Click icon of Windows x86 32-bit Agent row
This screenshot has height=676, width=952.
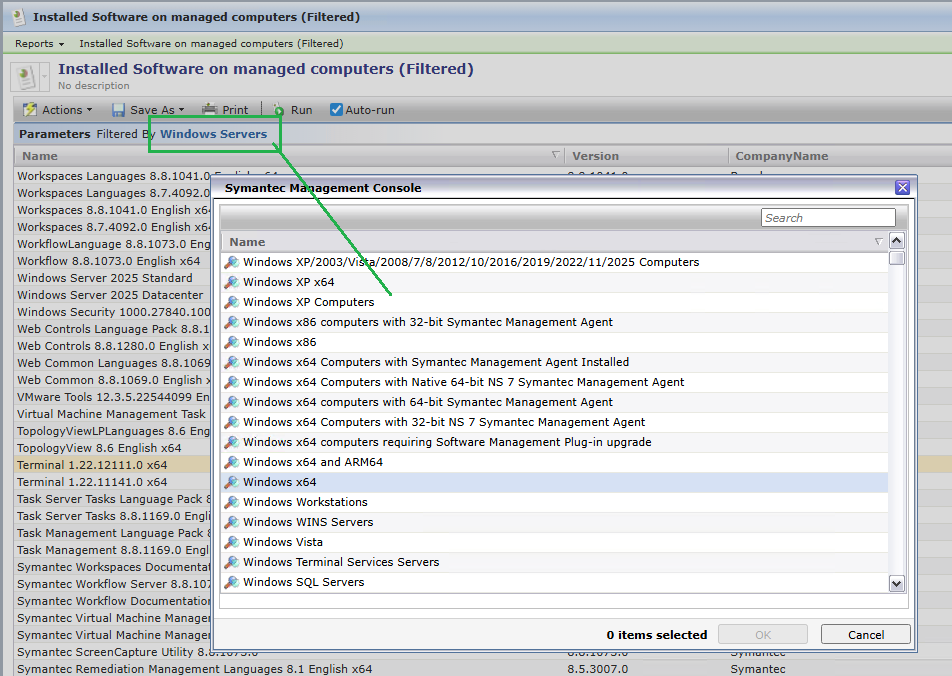(231, 323)
